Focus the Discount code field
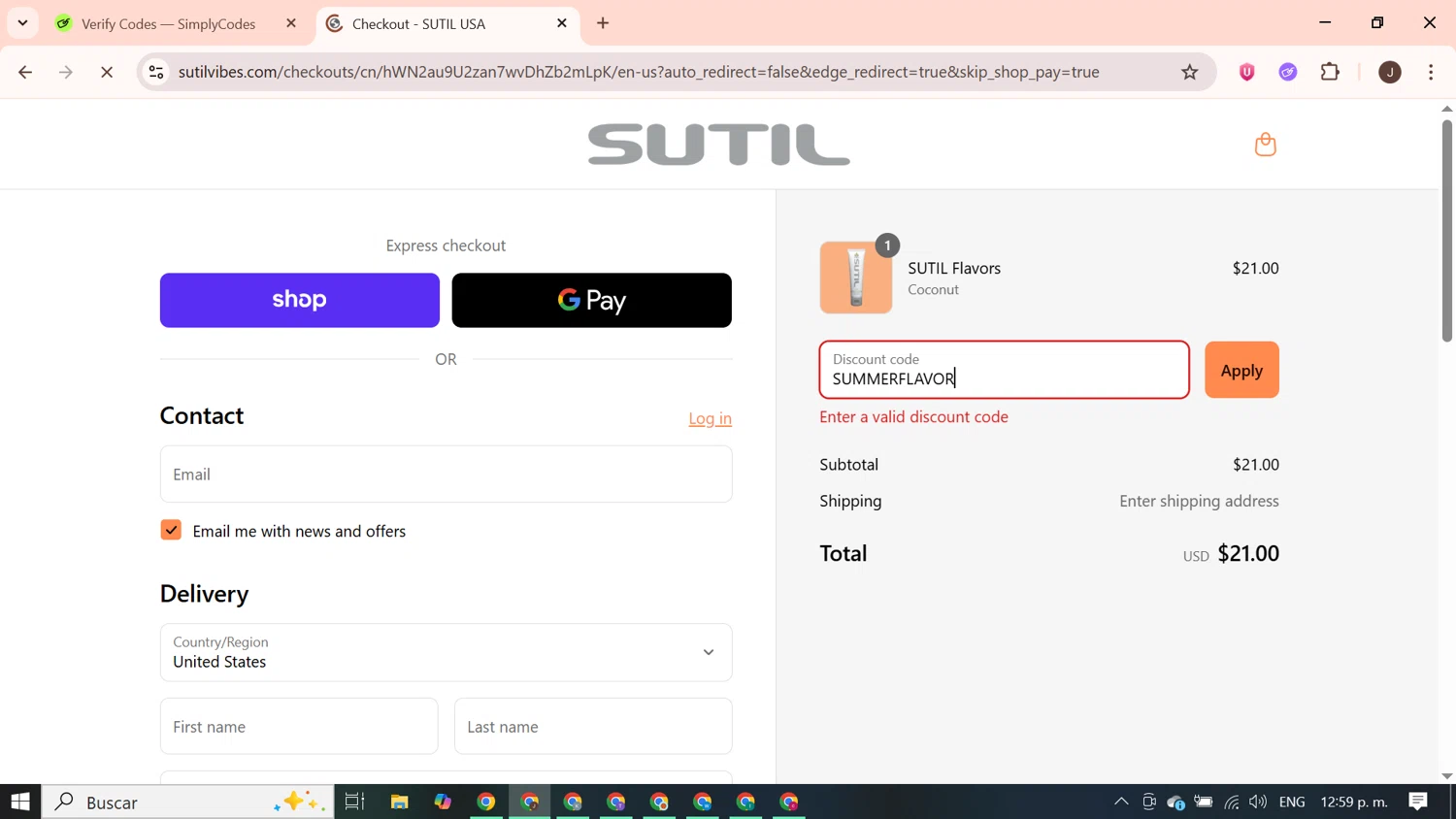The width and height of the screenshot is (1456, 819). (x=1004, y=370)
